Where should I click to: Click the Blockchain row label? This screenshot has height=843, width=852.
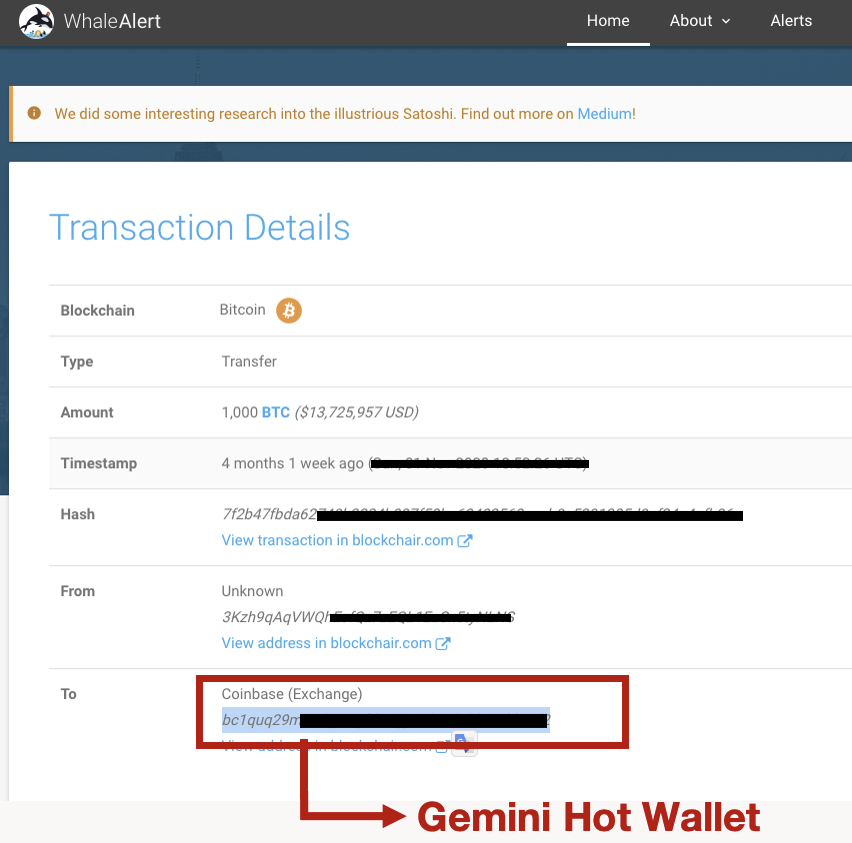(97, 310)
